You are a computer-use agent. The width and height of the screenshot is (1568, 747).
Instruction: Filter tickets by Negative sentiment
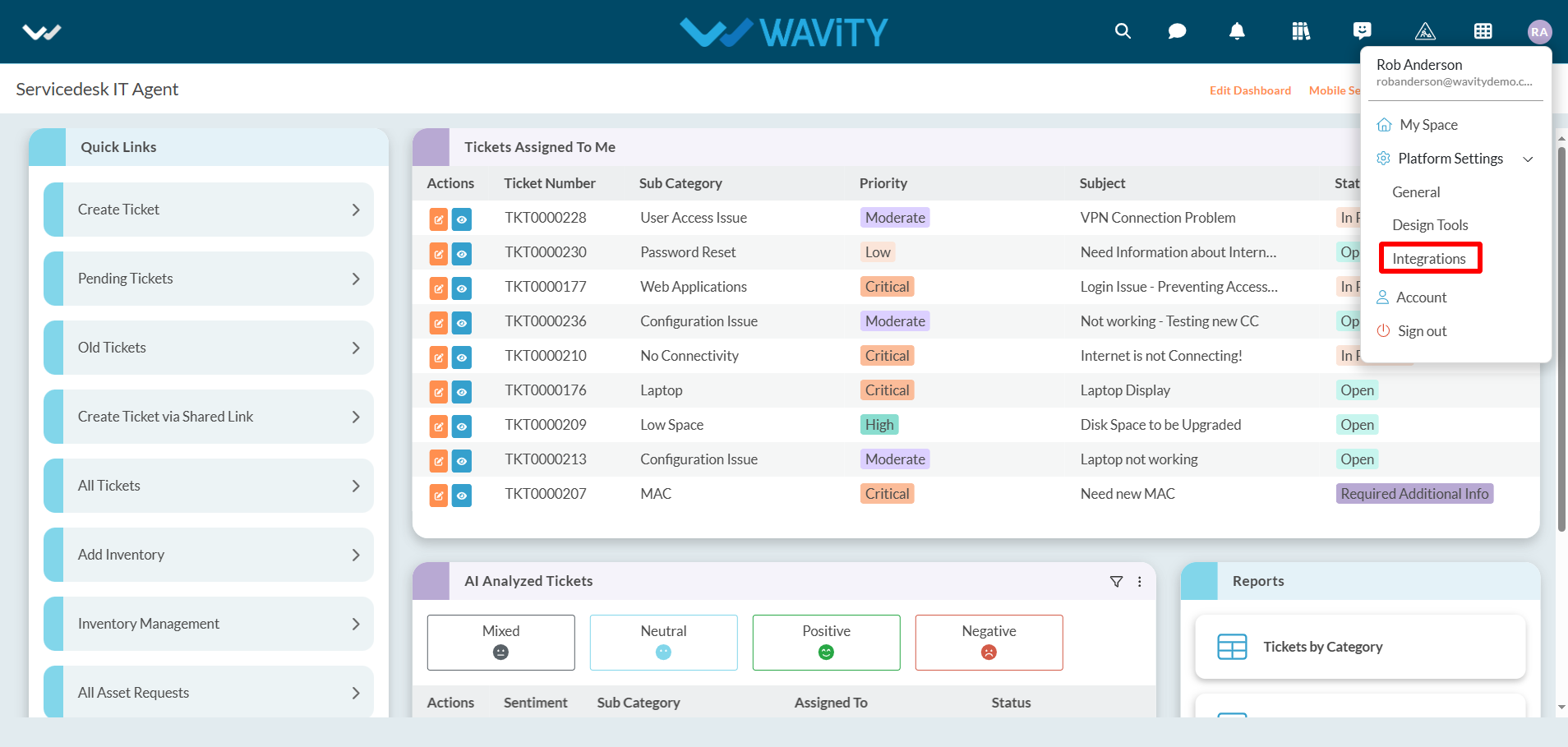(989, 643)
